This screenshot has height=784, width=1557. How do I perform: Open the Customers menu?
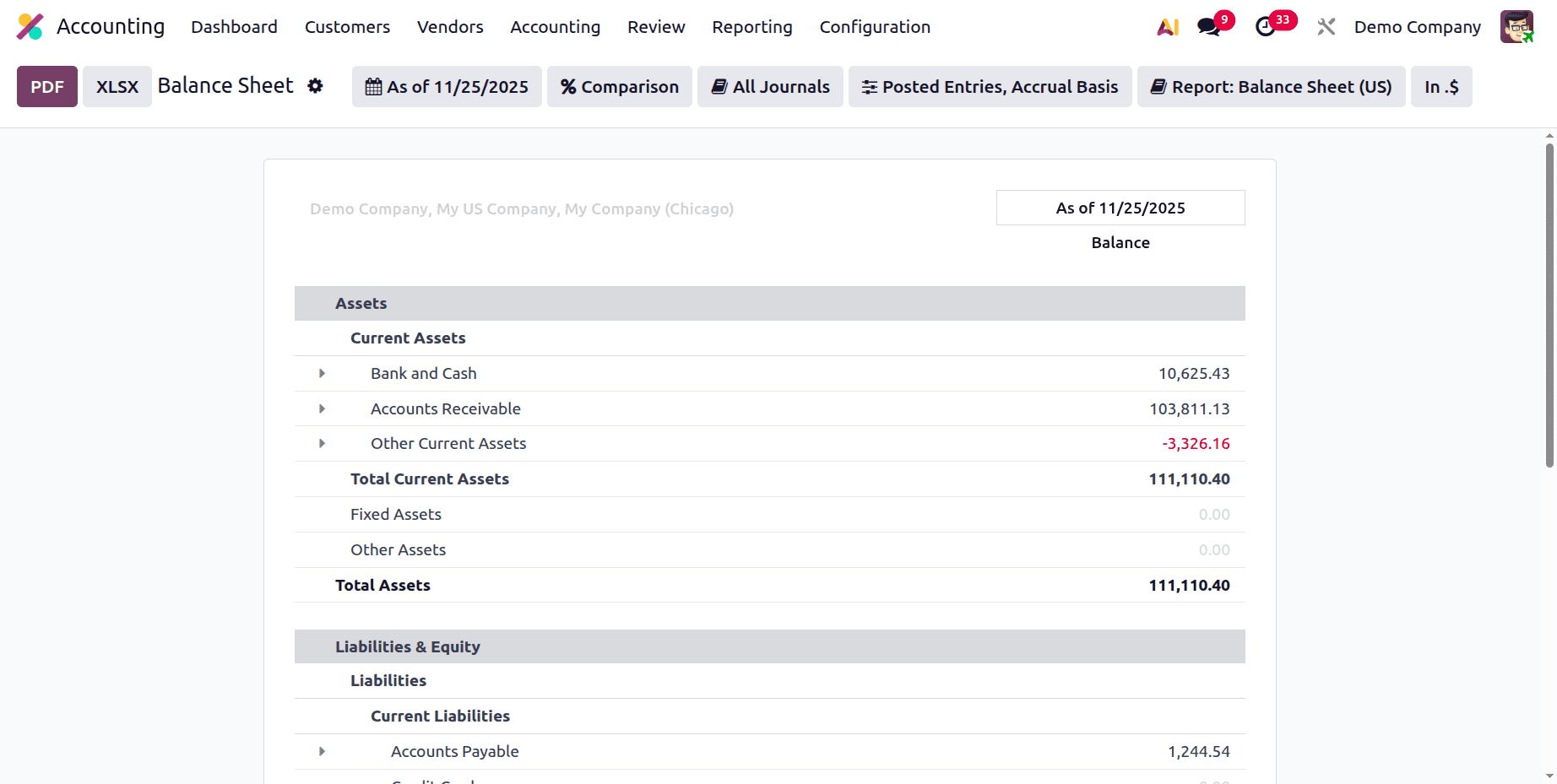(347, 27)
